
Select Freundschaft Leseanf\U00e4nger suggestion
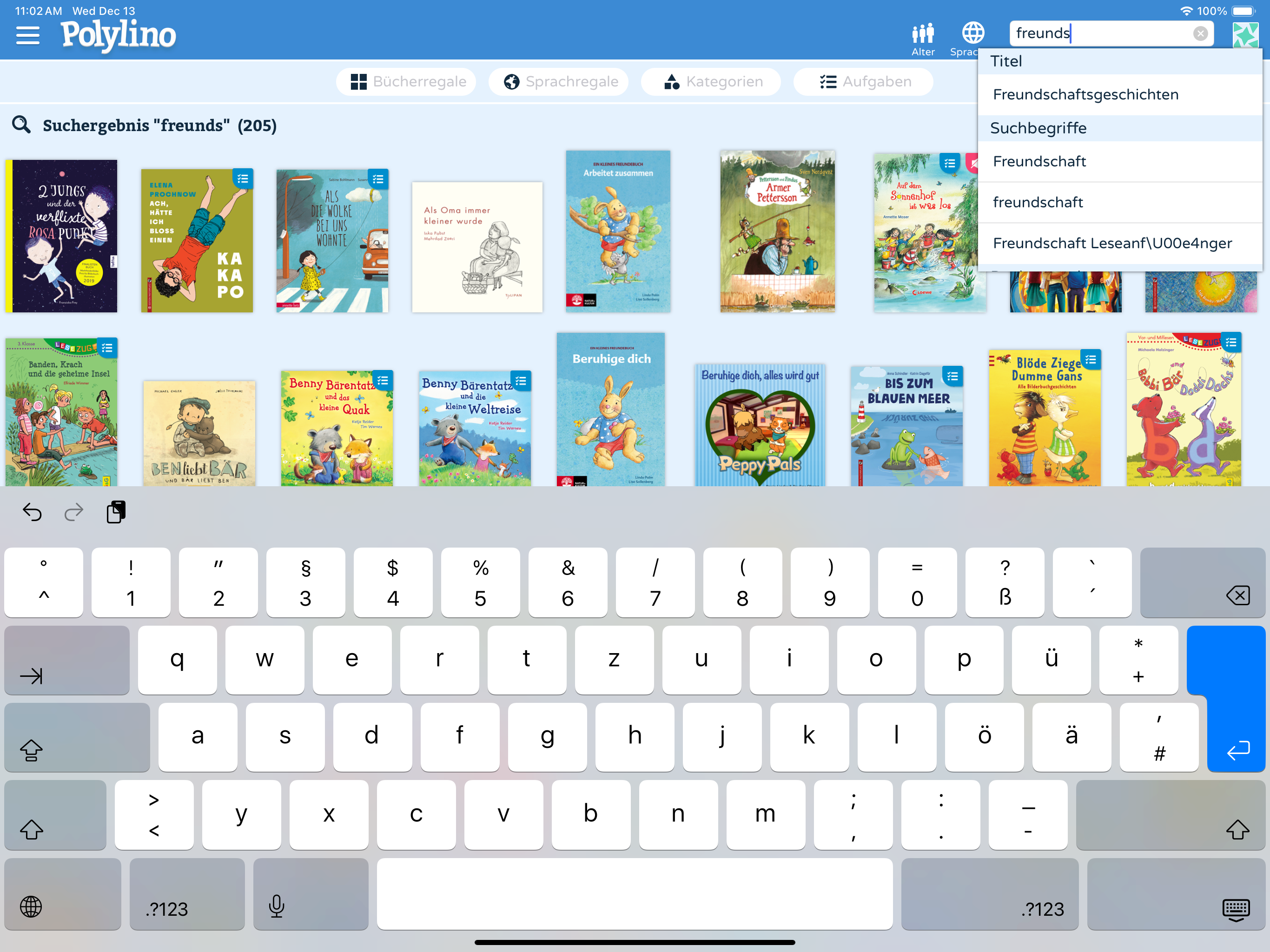click(1119, 243)
